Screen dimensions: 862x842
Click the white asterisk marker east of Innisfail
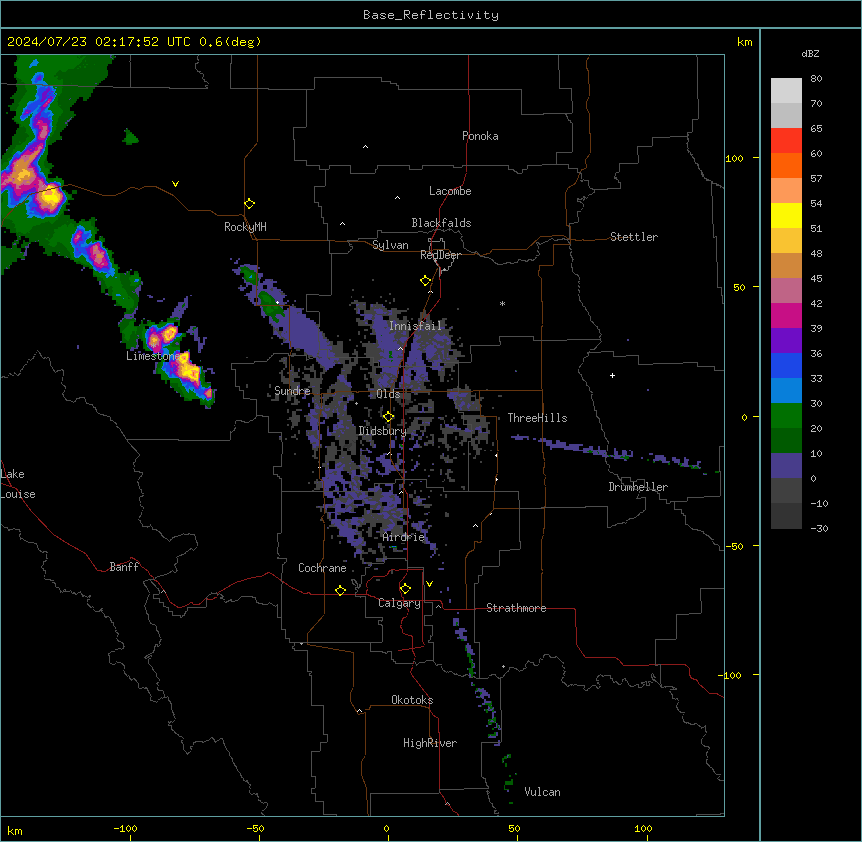point(502,303)
